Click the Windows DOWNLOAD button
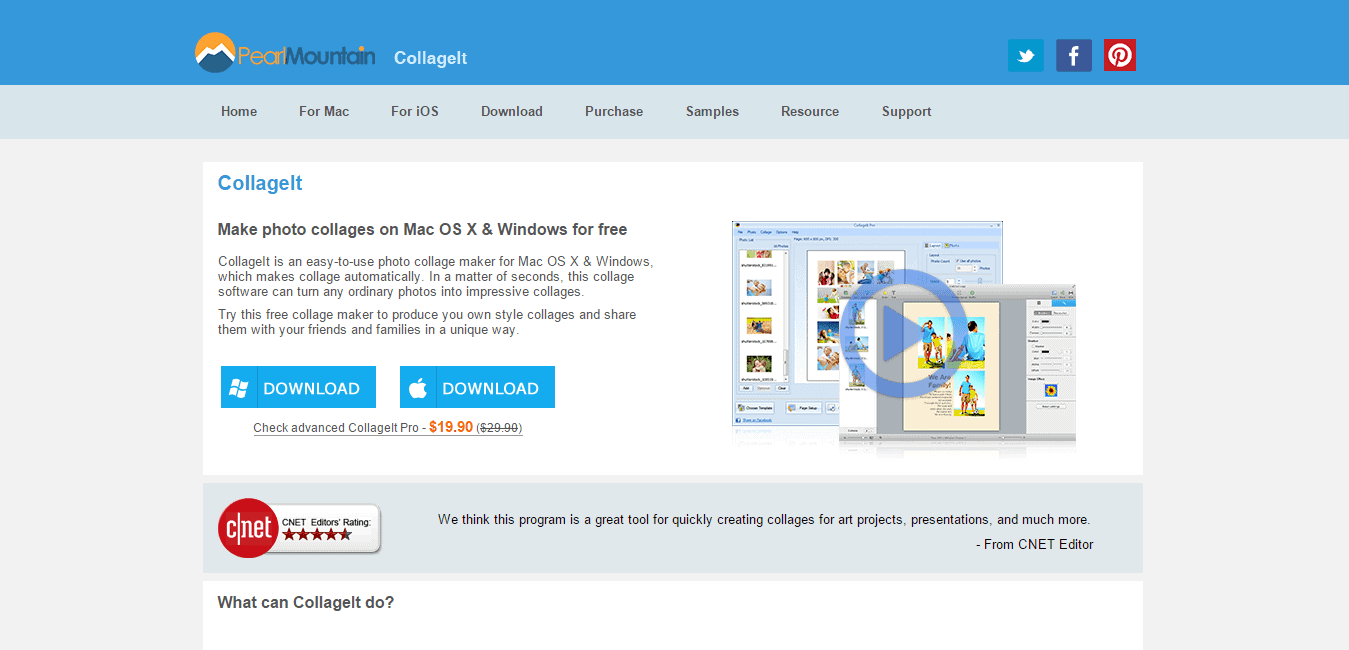 tap(298, 387)
